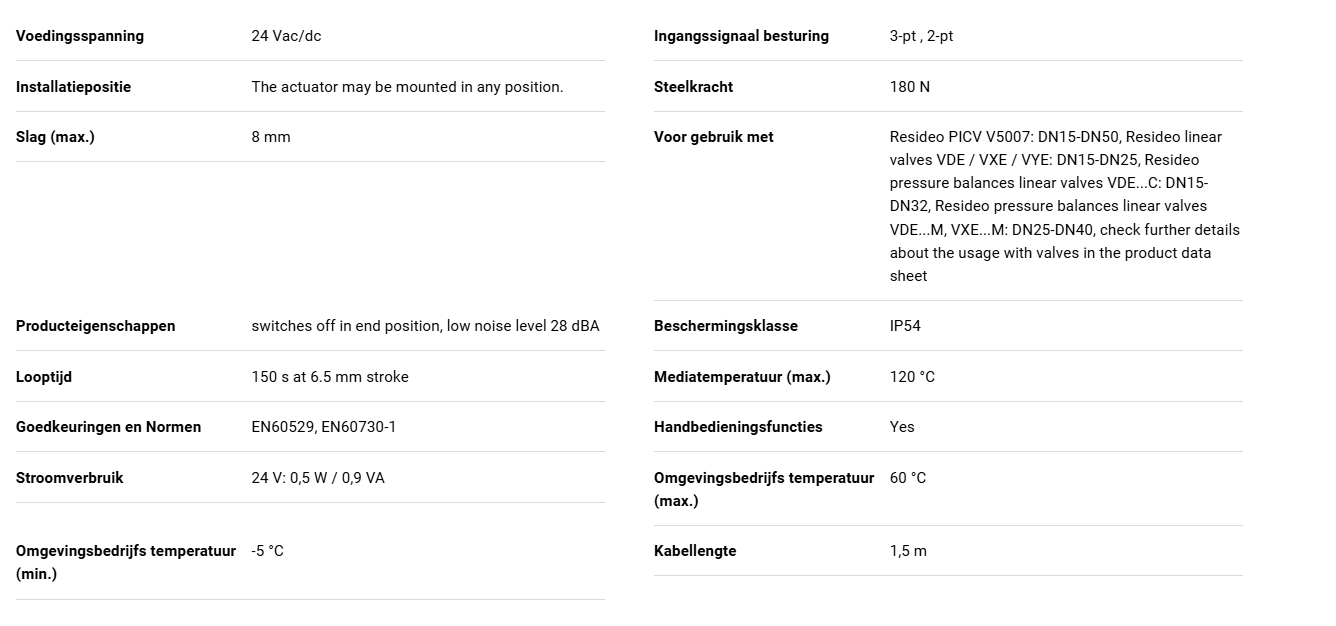
Task: Select the low noise level 28 dBA text
Action: tap(523, 326)
